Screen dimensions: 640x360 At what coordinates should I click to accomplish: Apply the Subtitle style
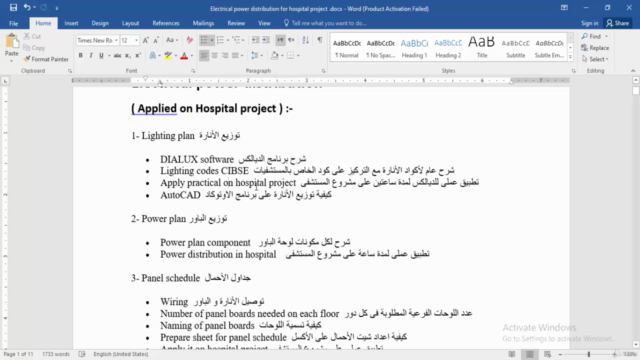click(516, 48)
